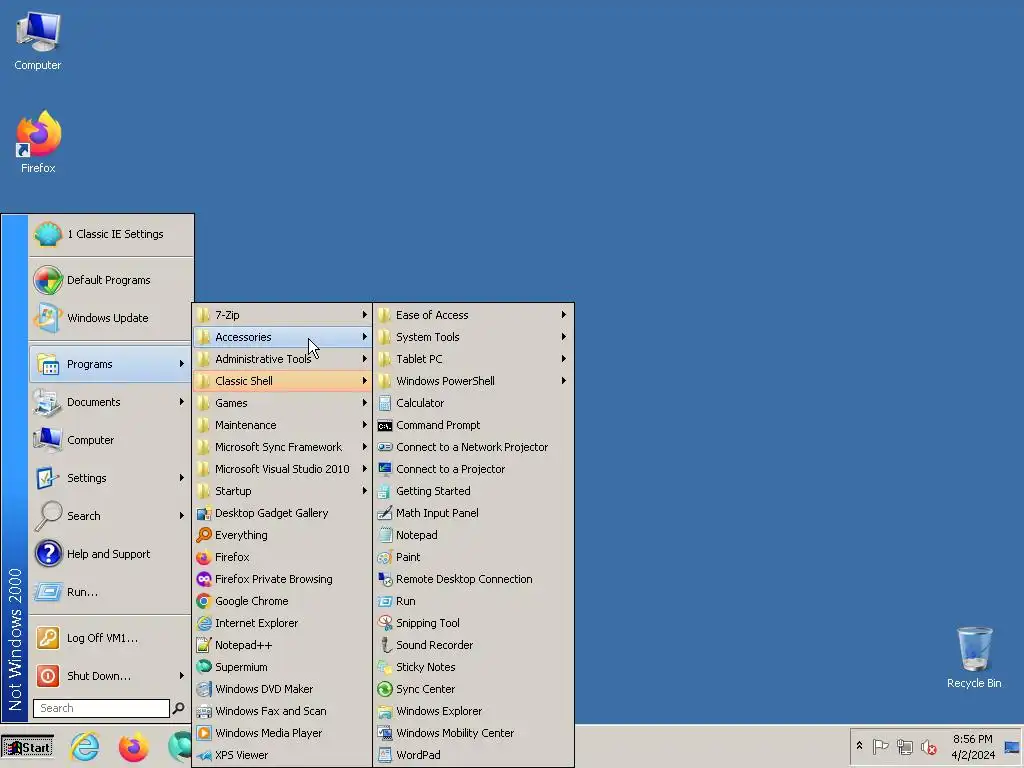This screenshot has height=768, width=1024.
Task: Launch Google Chrome
Action: (x=282, y=601)
